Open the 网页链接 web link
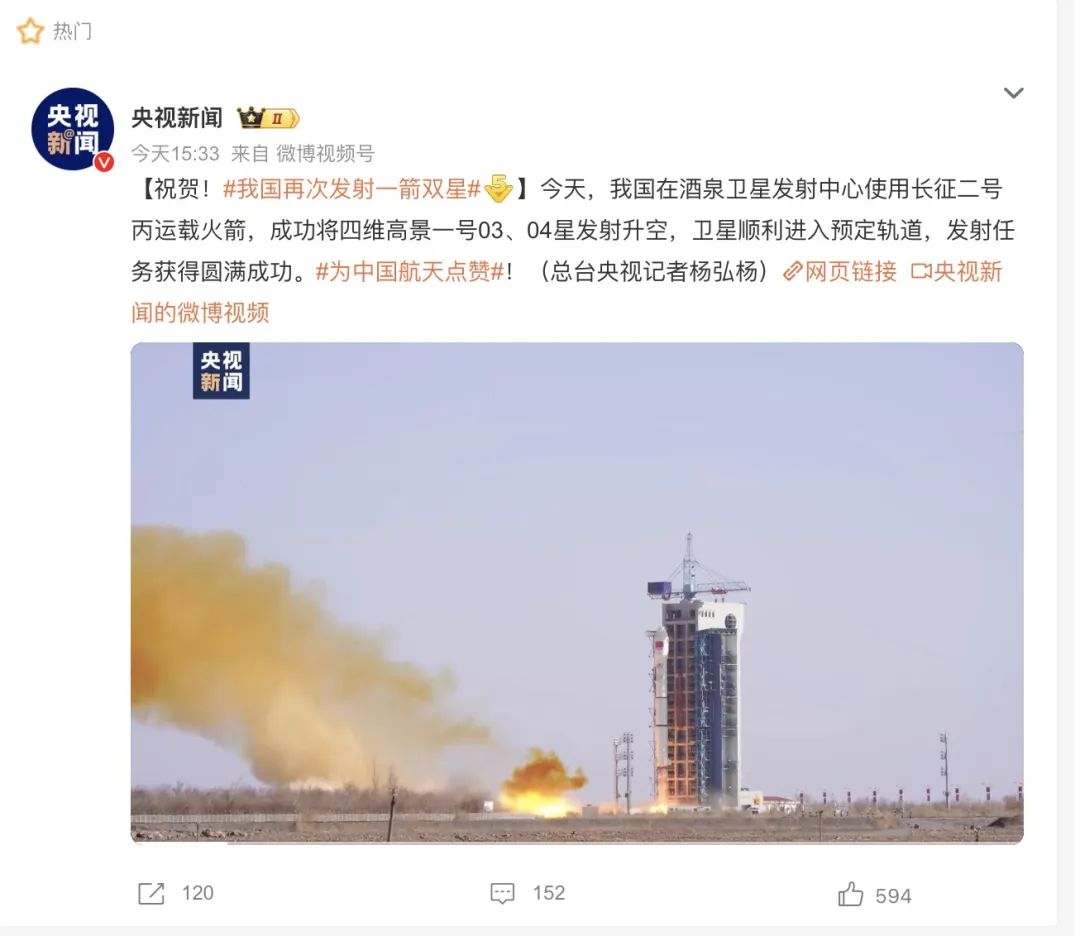This screenshot has height=936, width=1080. 851,271
